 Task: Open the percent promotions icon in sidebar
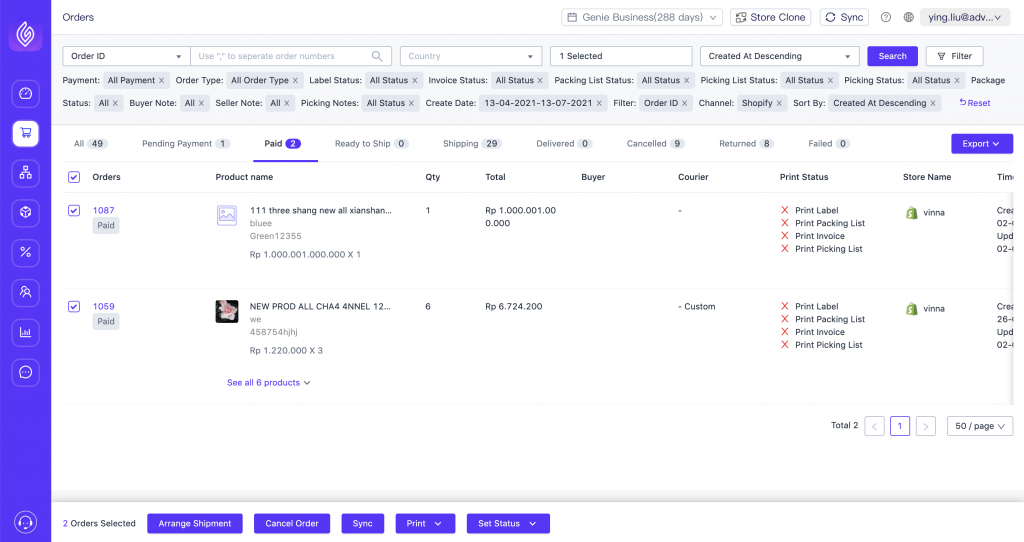pos(25,253)
